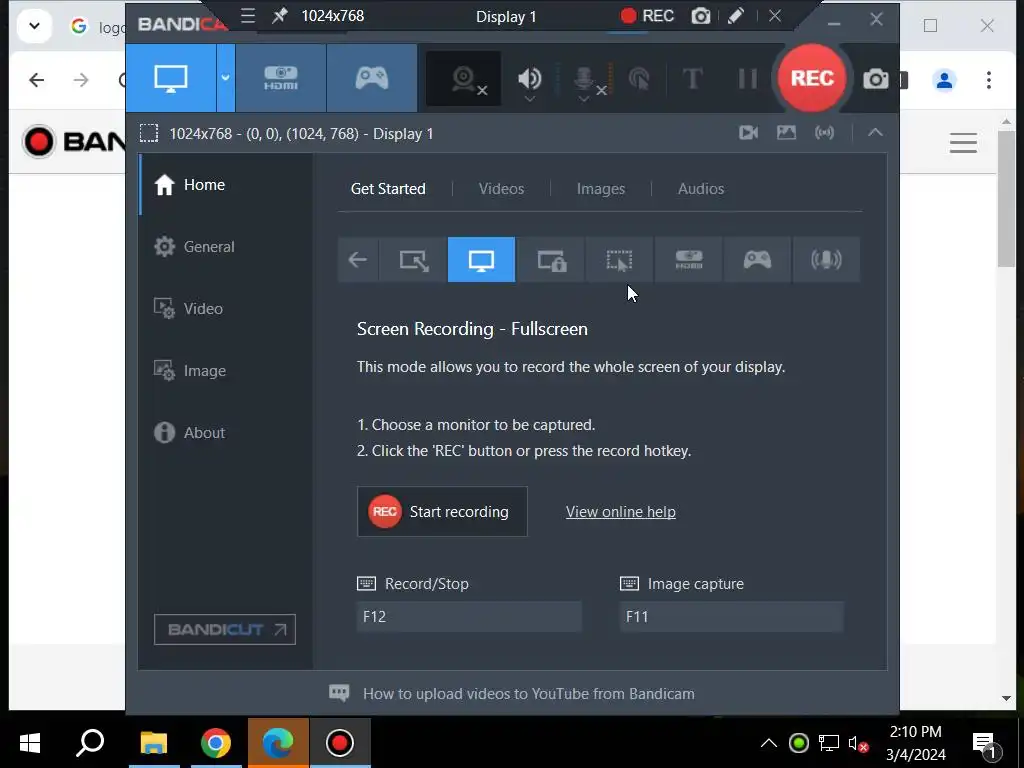Screen dimensions: 1024x768
Task: Toggle mouse click effect icon
Action: click(639, 79)
